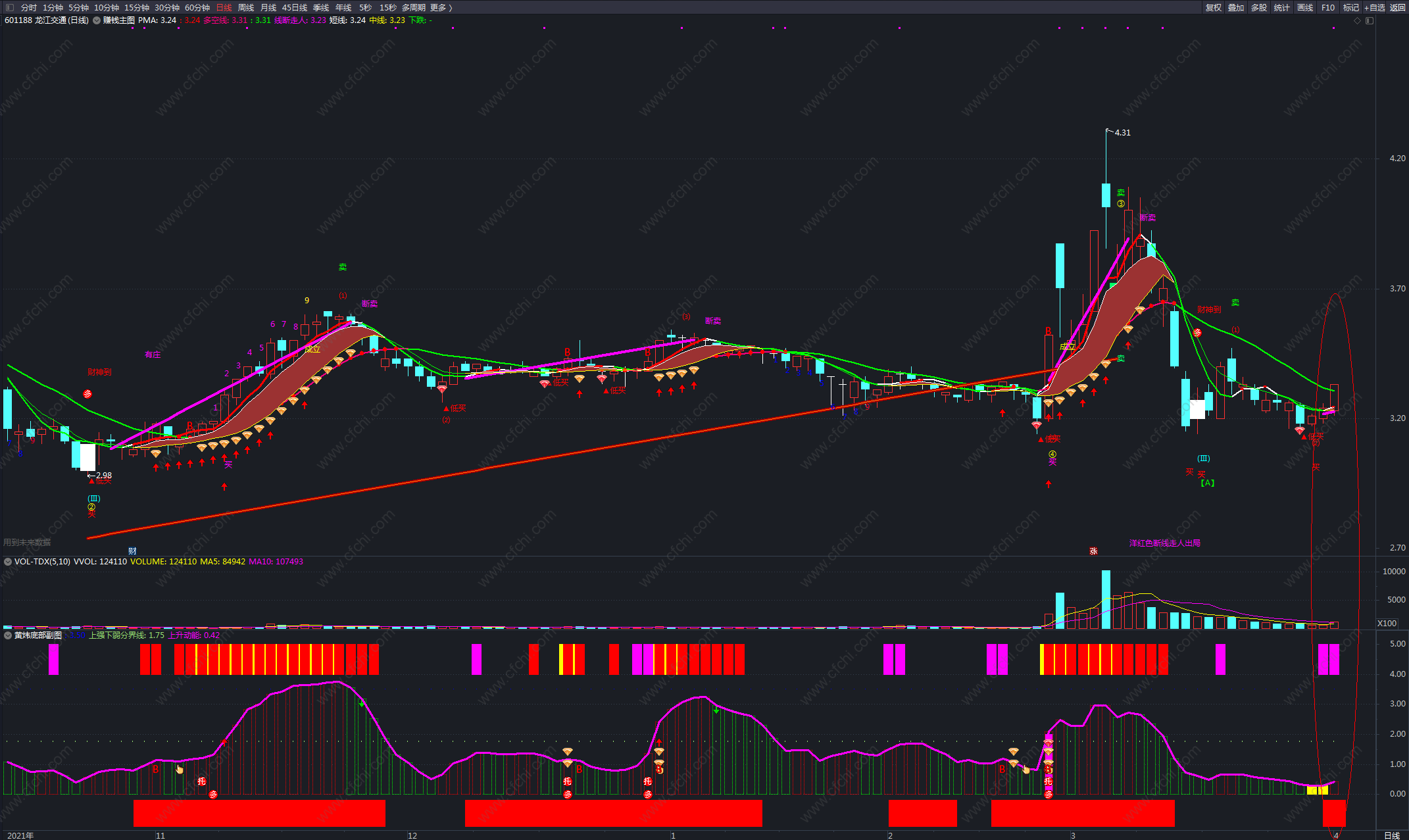This screenshot has width=1409, height=840.
Task: Click the 财 marker at the chart bottom
Action: [x=132, y=551]
